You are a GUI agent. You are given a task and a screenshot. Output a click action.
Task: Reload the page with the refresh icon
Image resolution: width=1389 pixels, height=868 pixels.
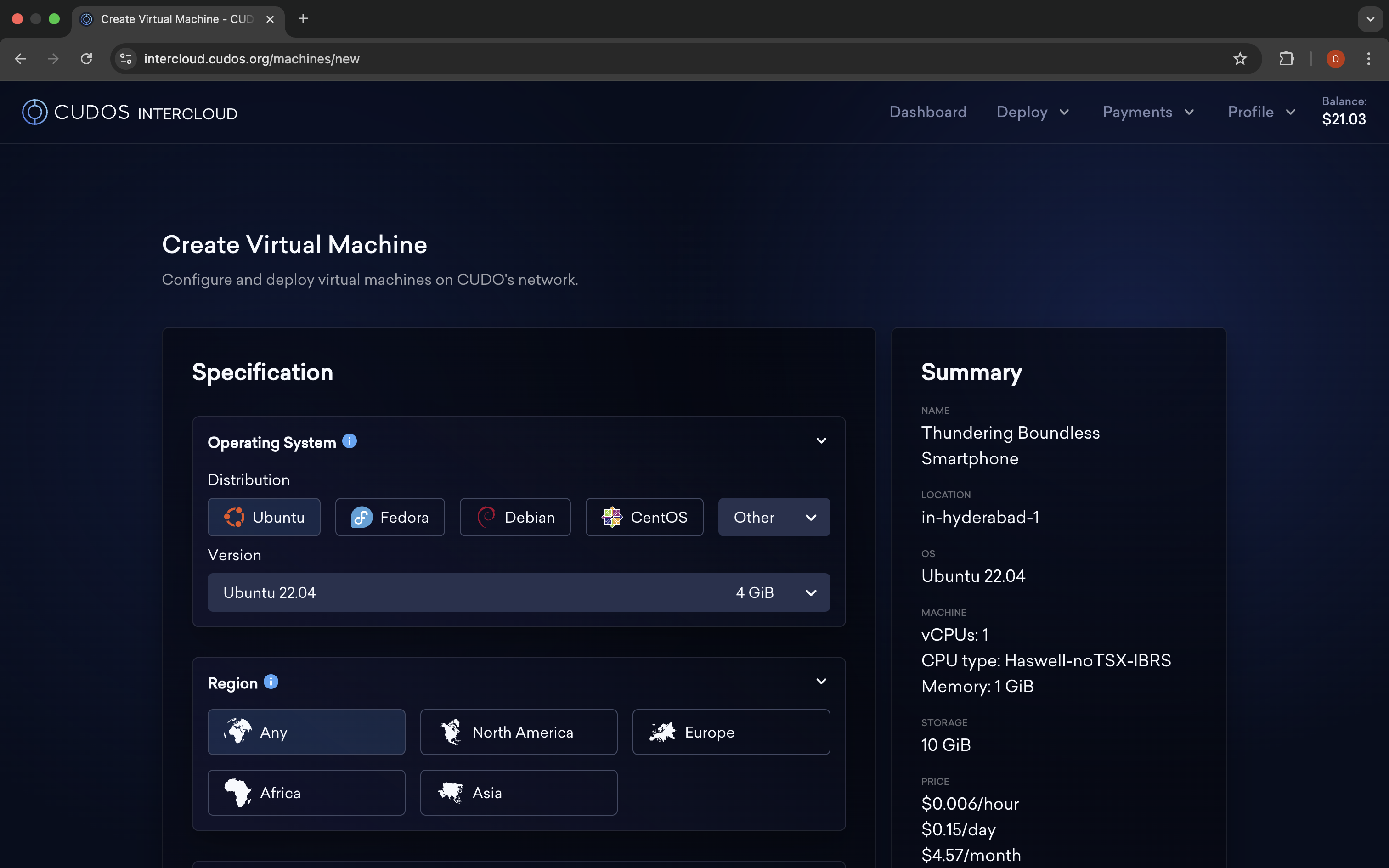pos(86,59)
